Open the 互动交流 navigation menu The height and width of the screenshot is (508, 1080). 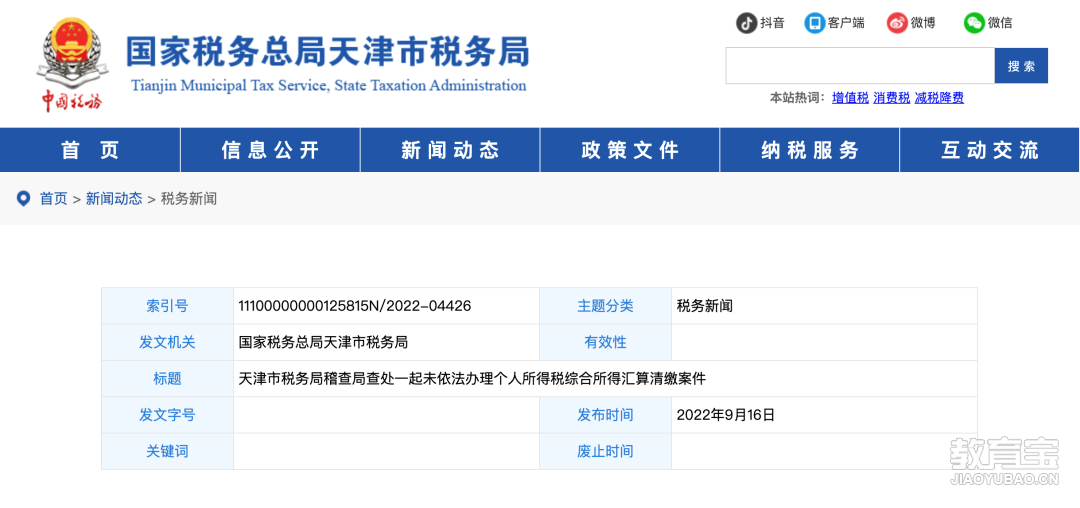point(990,149)
